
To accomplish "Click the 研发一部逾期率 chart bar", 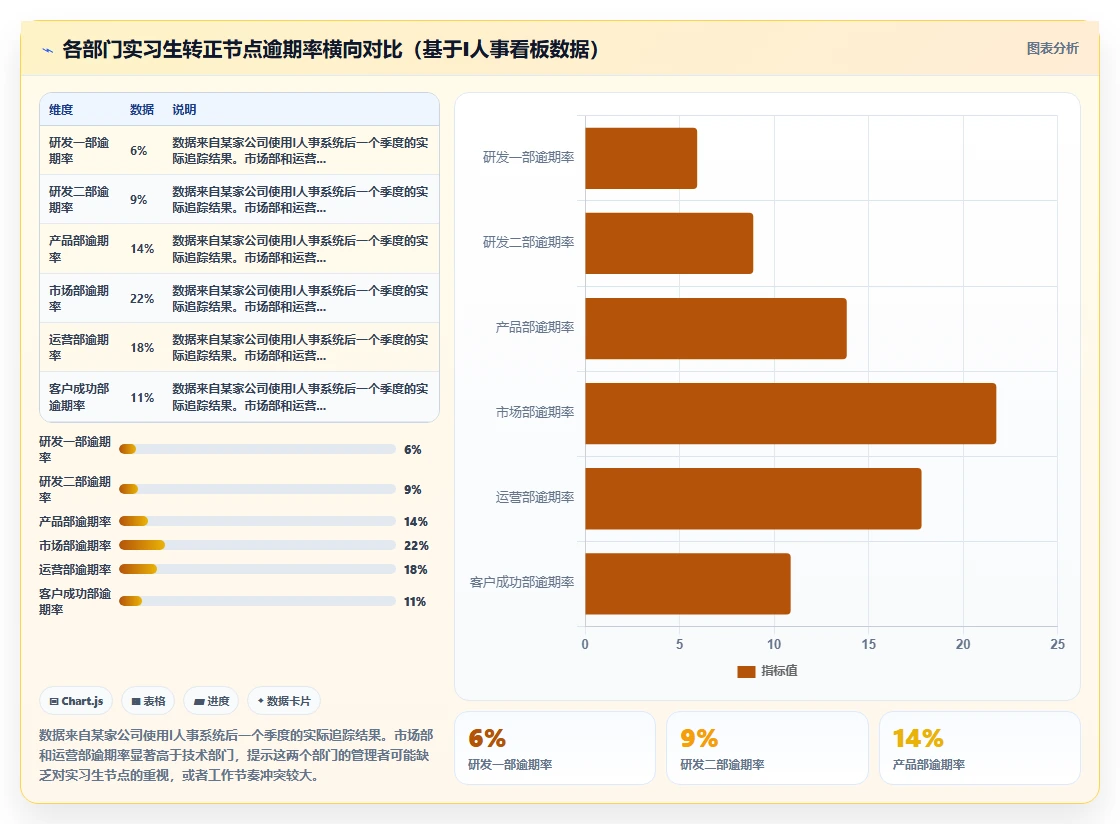I will [x=641, y=159].
